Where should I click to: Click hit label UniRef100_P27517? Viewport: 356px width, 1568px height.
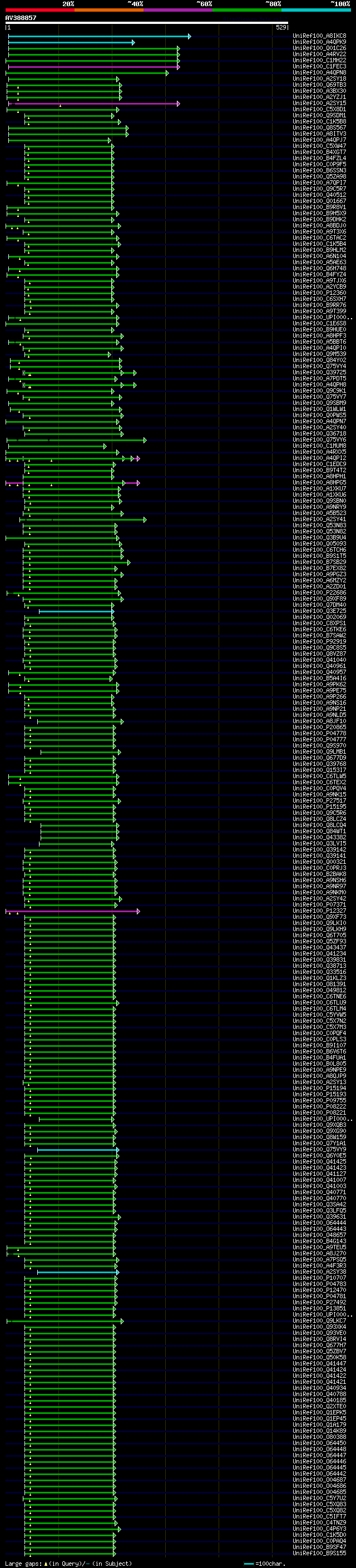pyautogui.click(x=319, y=800)
